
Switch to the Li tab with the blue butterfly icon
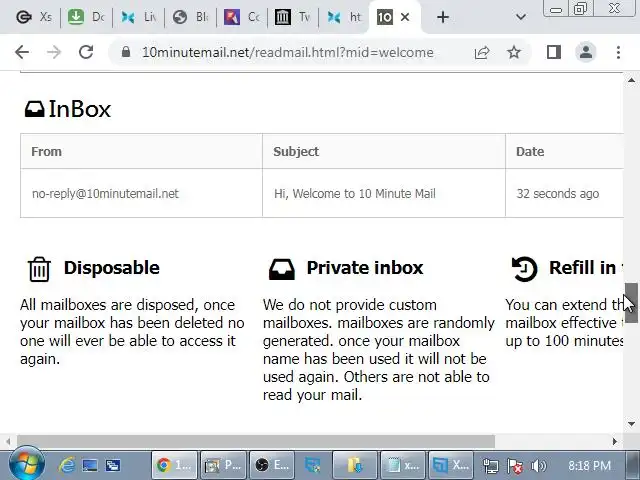[x=138, y=17]
